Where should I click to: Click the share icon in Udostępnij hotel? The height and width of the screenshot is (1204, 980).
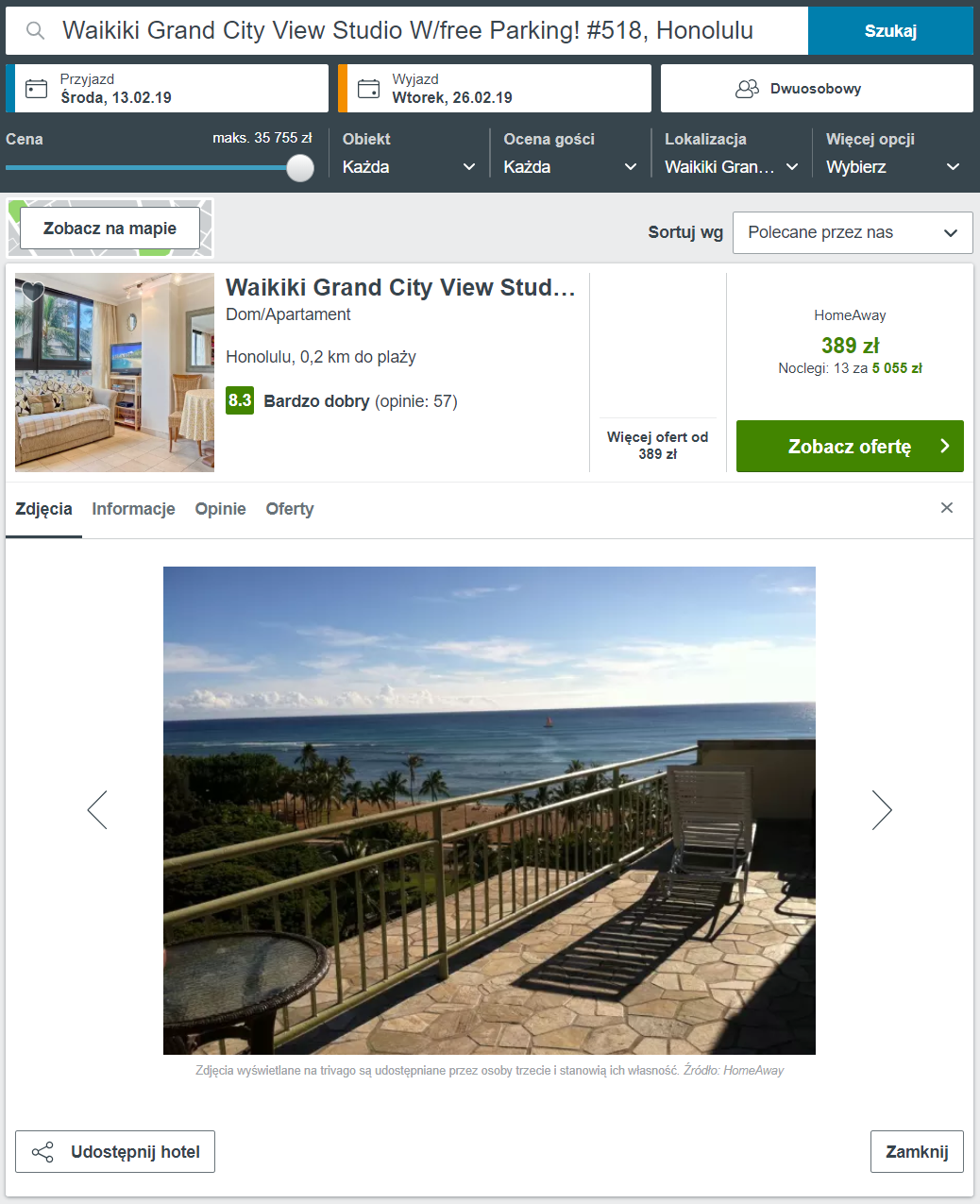click(42, 1152)
